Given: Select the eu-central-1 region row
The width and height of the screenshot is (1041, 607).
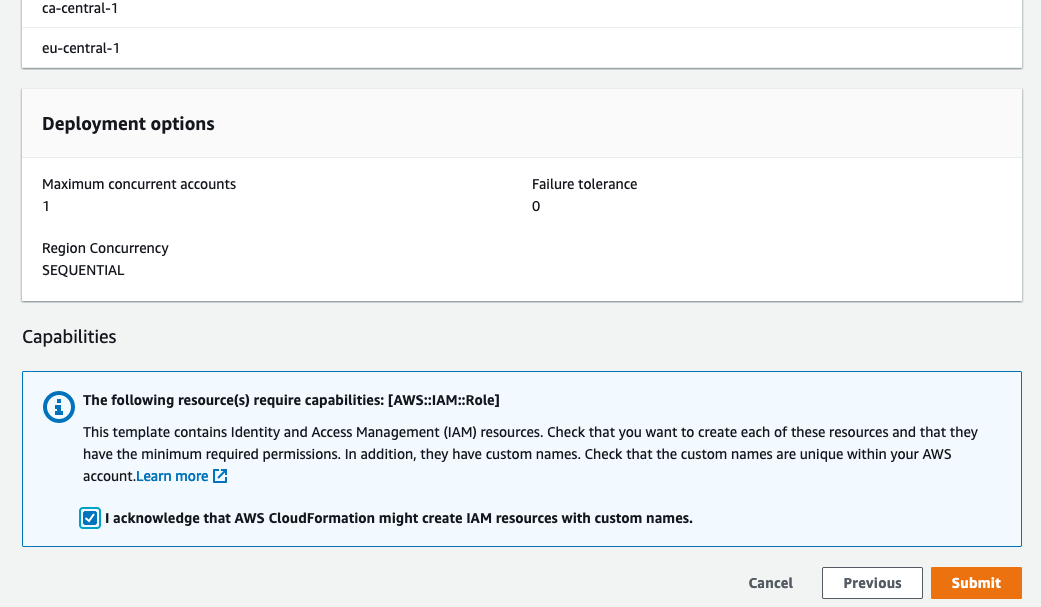Looking at the screenshot, I should tap(73, 48).
